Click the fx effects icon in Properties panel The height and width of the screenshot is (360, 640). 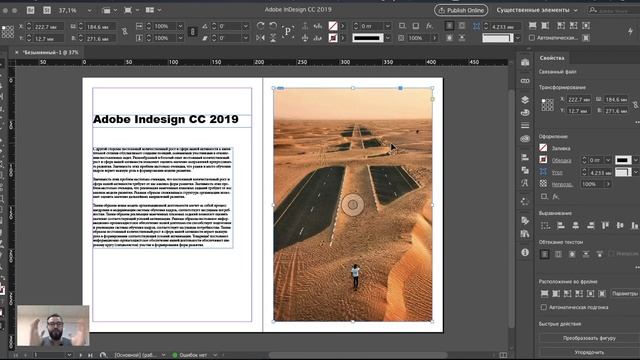(x=556, y=196)
